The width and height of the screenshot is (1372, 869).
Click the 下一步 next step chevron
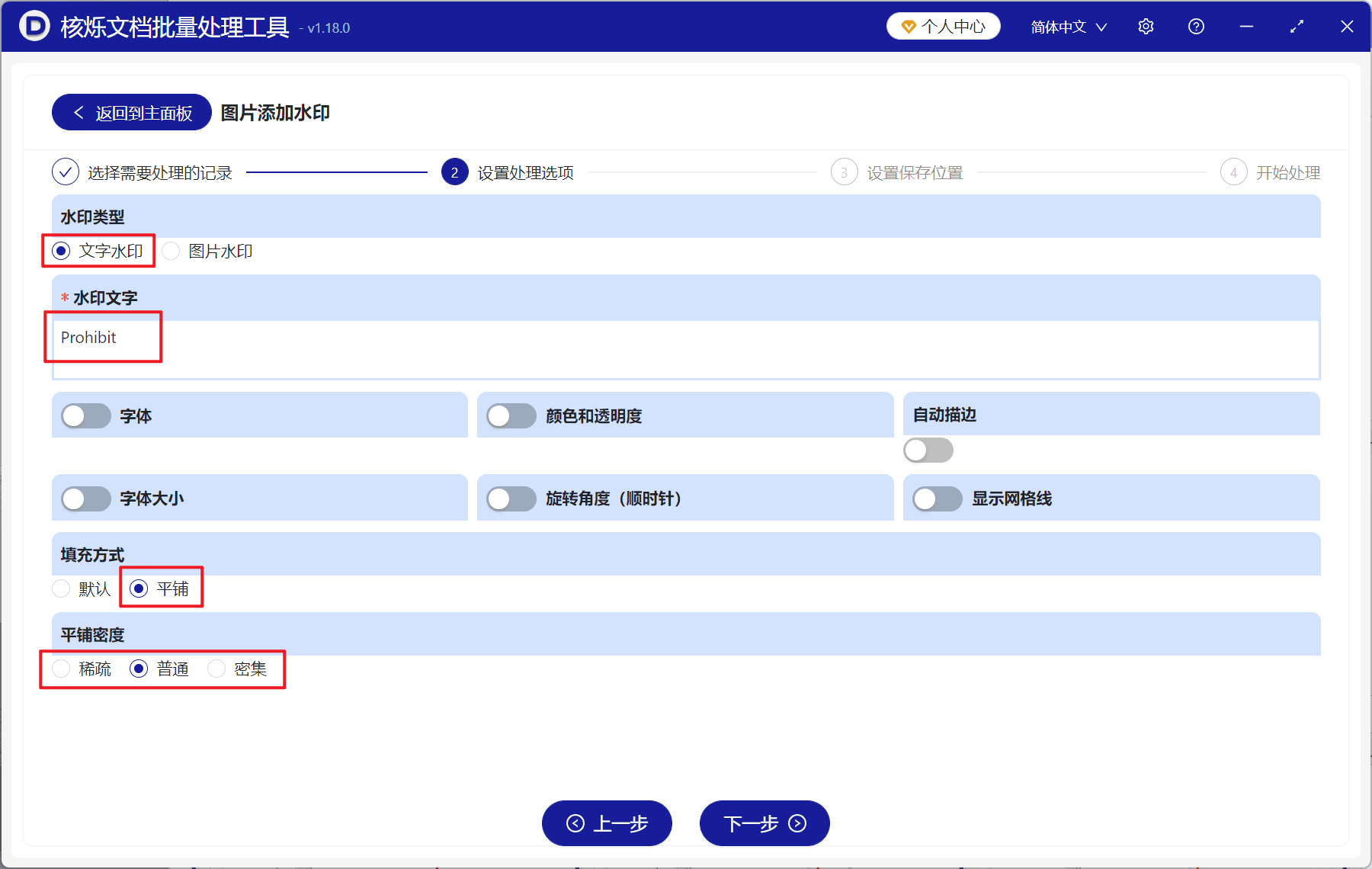(x=797, y=824)
